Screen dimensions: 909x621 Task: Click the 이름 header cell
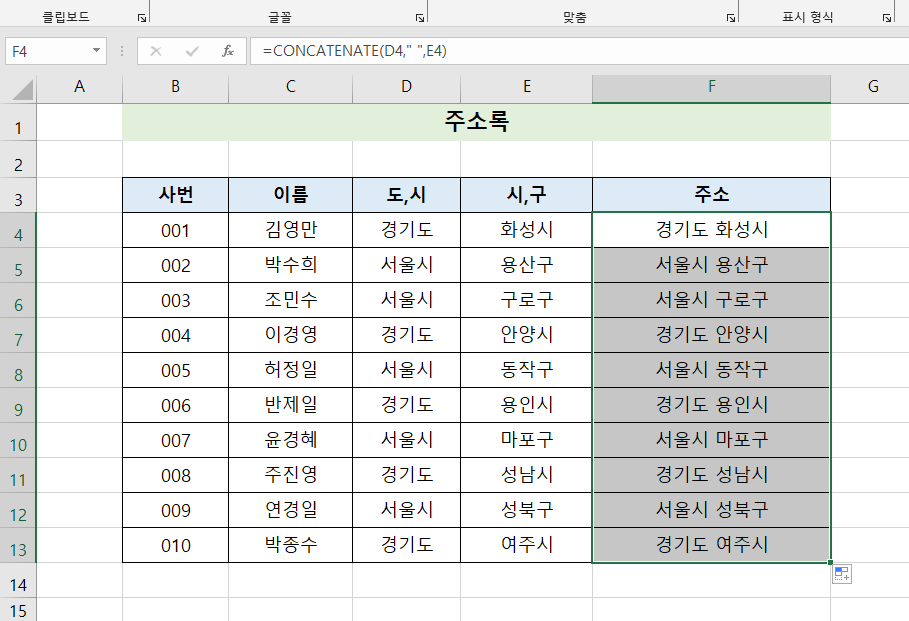point(290,195)
